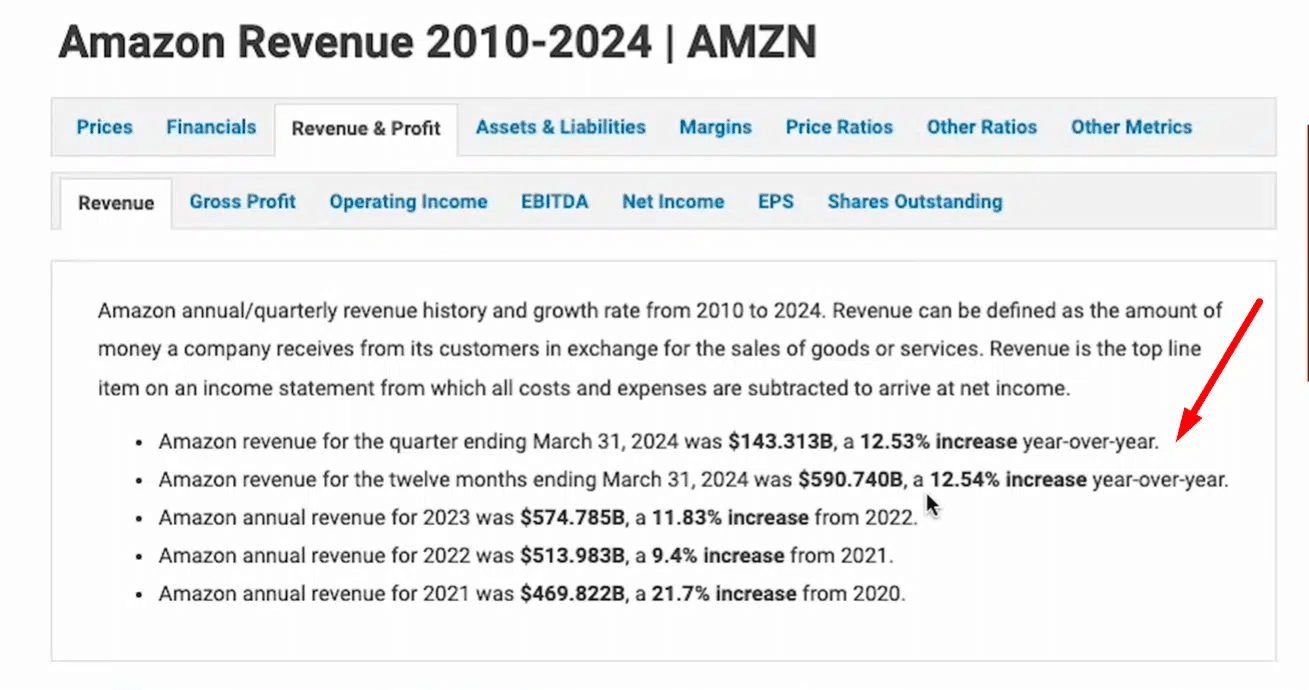This screenshot has width=1309, height=690.
Task: Switch to the Financials tab
Action: click(211, 127)
